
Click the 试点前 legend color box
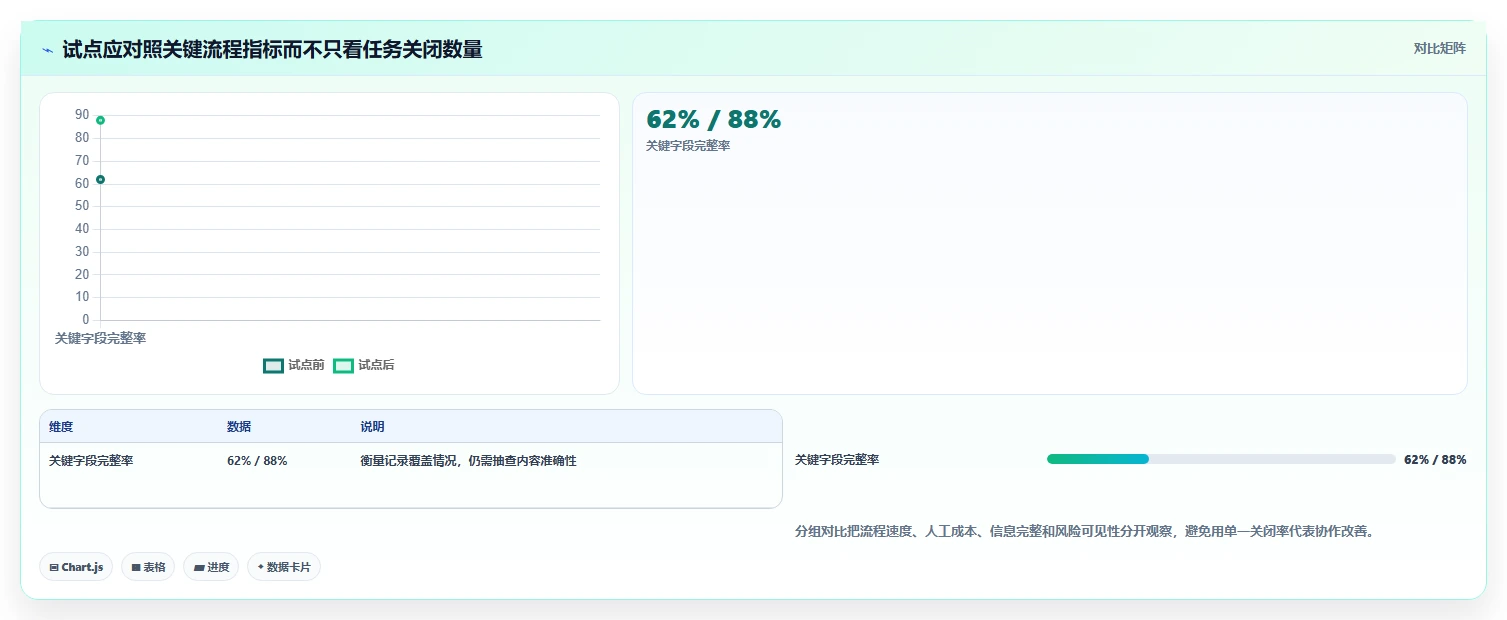(273, 366)
